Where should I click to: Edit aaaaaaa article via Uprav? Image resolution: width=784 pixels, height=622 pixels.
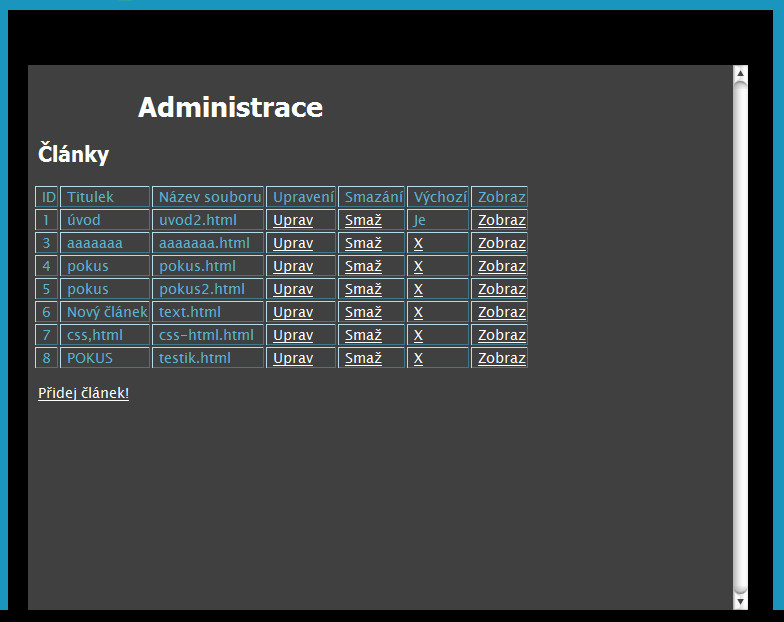(293, 243)
